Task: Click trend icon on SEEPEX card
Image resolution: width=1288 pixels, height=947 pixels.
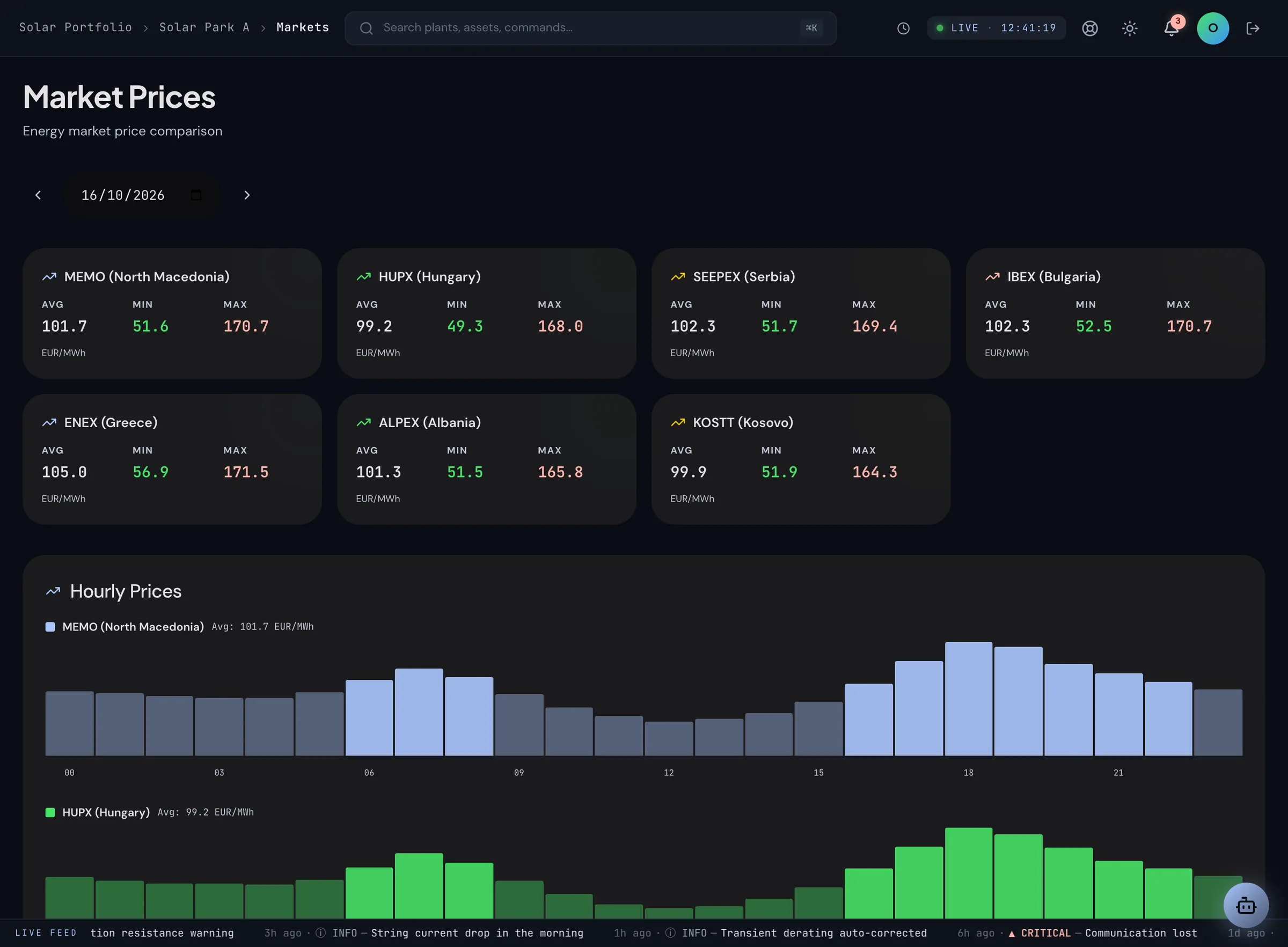Action: click(x=677, y=276)
